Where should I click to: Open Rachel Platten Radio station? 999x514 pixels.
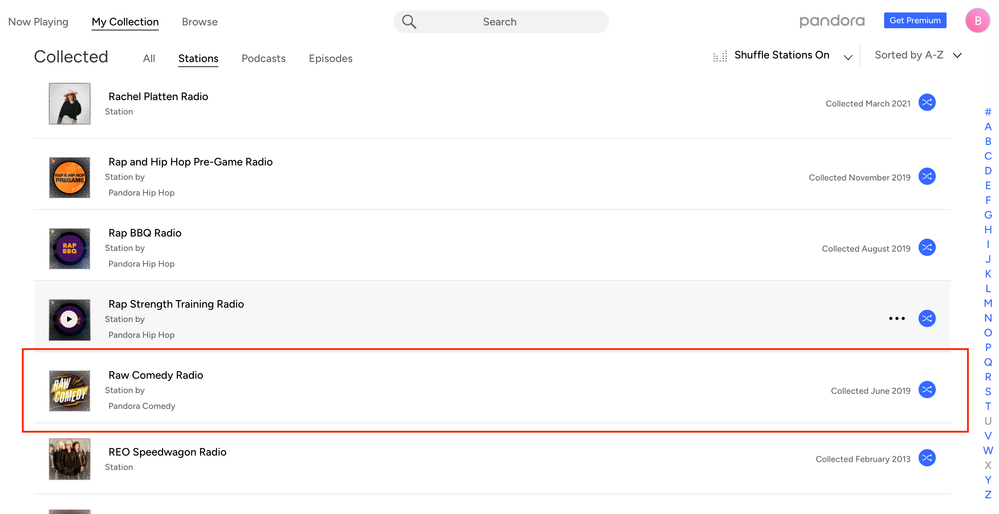coord(158,97)
